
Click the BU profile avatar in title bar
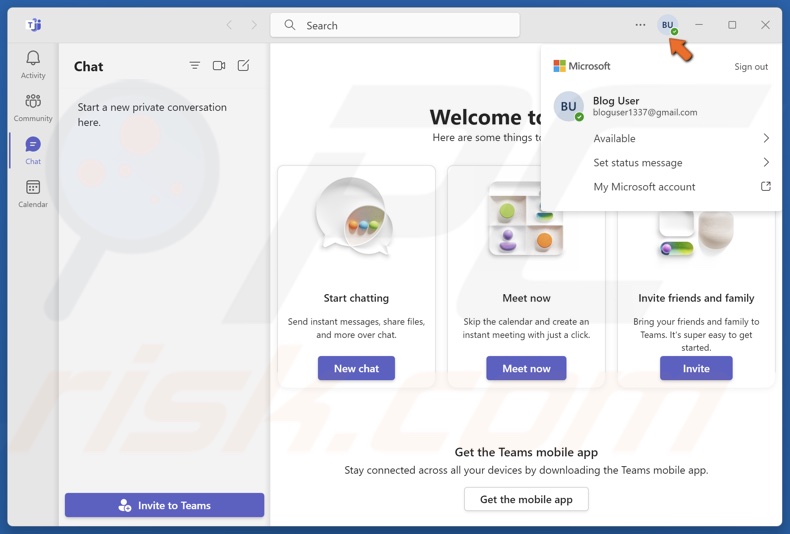point(668,25)
